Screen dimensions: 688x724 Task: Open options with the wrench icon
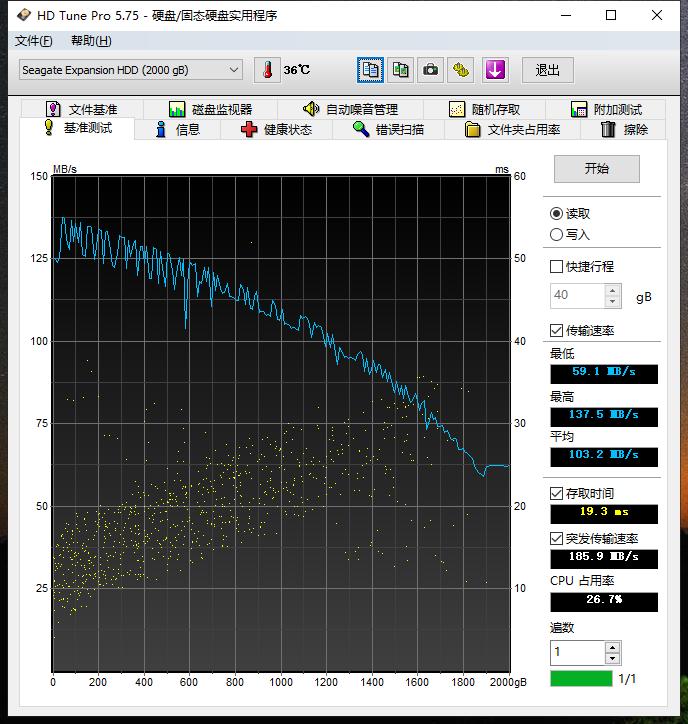click(460, 70)
